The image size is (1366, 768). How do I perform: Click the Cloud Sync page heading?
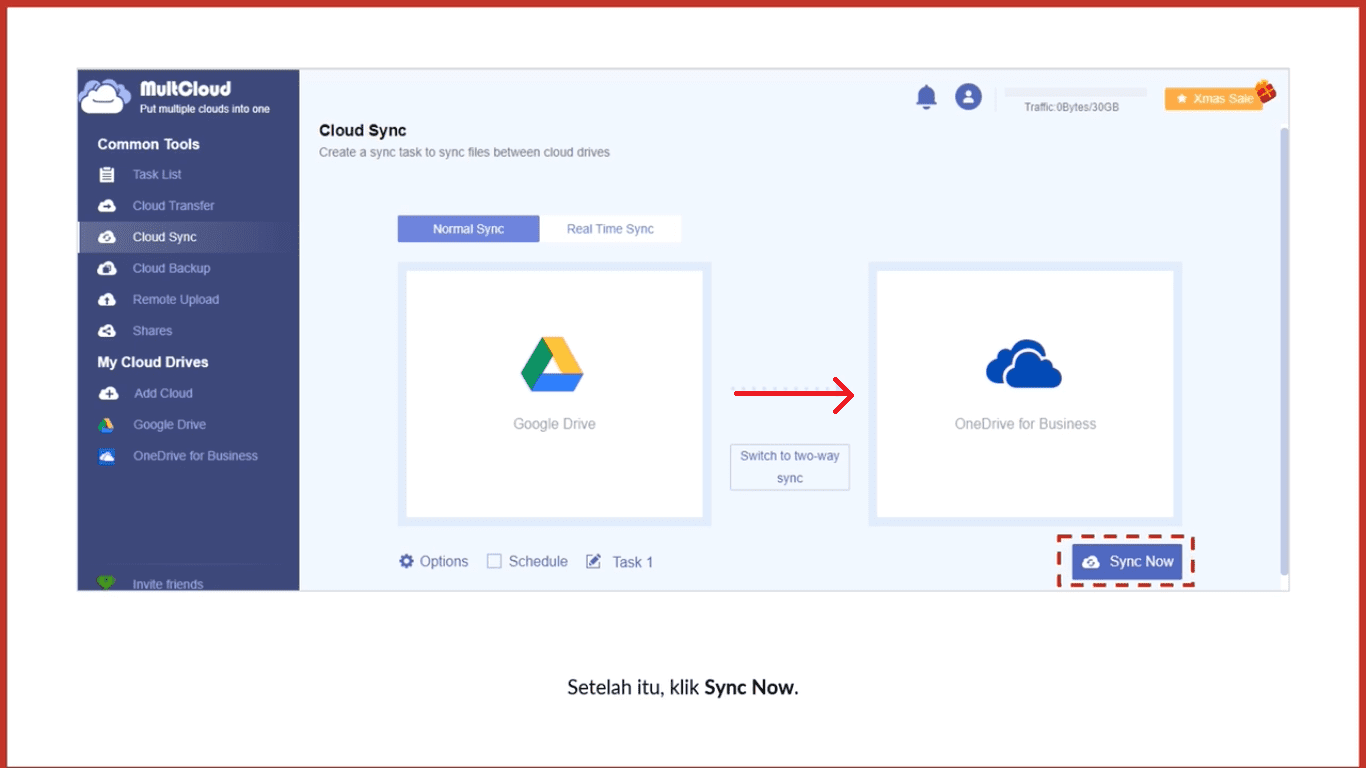363,130
